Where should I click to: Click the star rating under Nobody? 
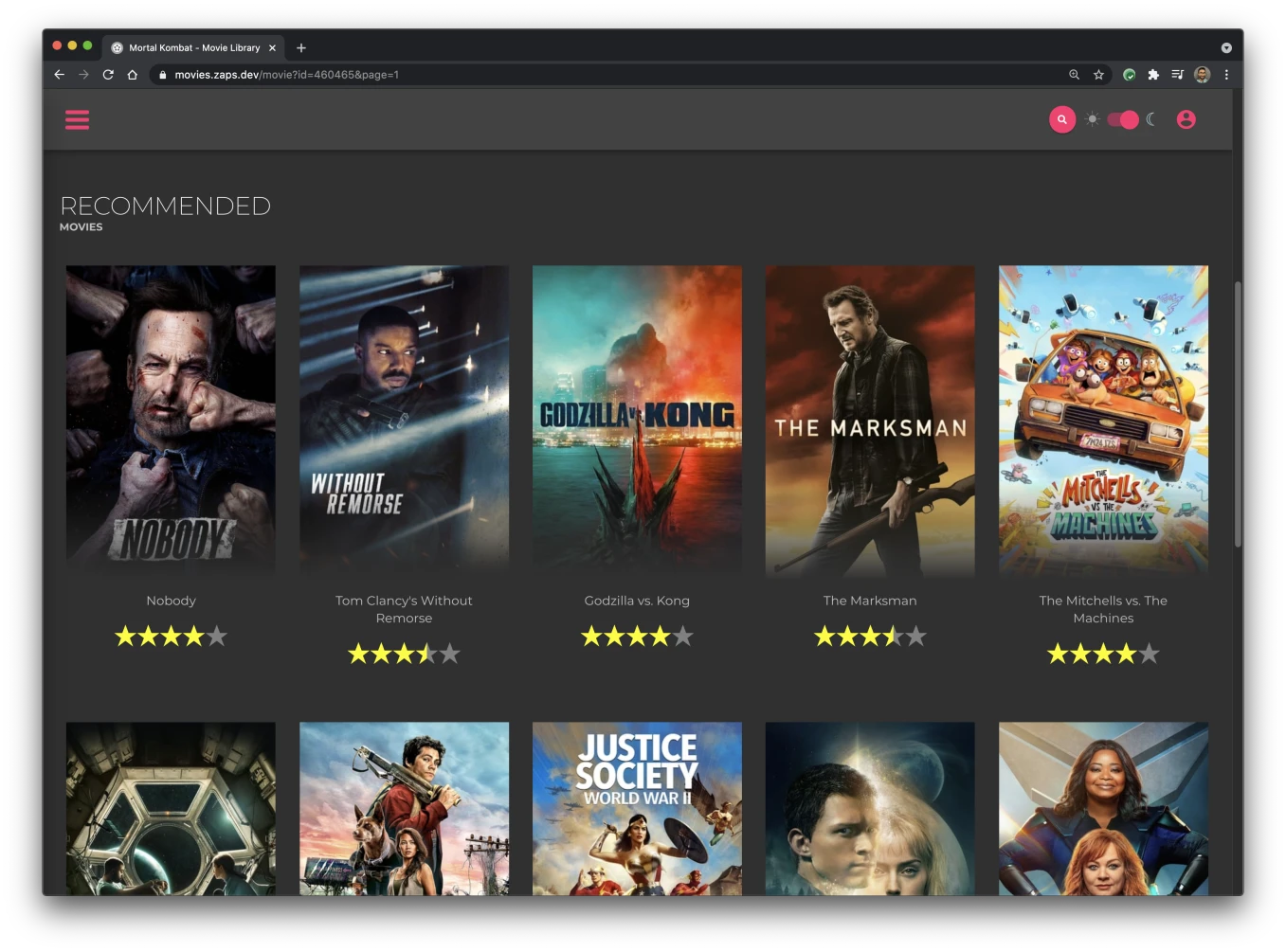pos(171,637)
